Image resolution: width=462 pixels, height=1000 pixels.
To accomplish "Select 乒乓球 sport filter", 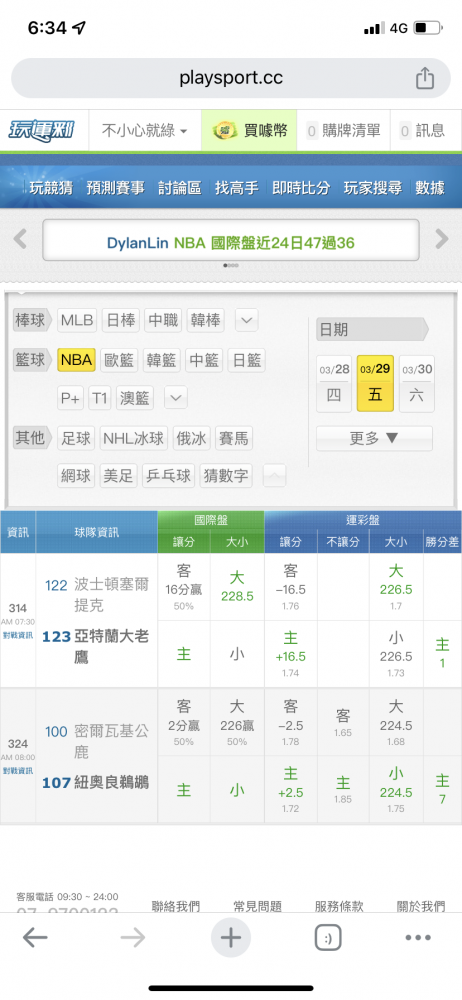I will tap(168, 476).
